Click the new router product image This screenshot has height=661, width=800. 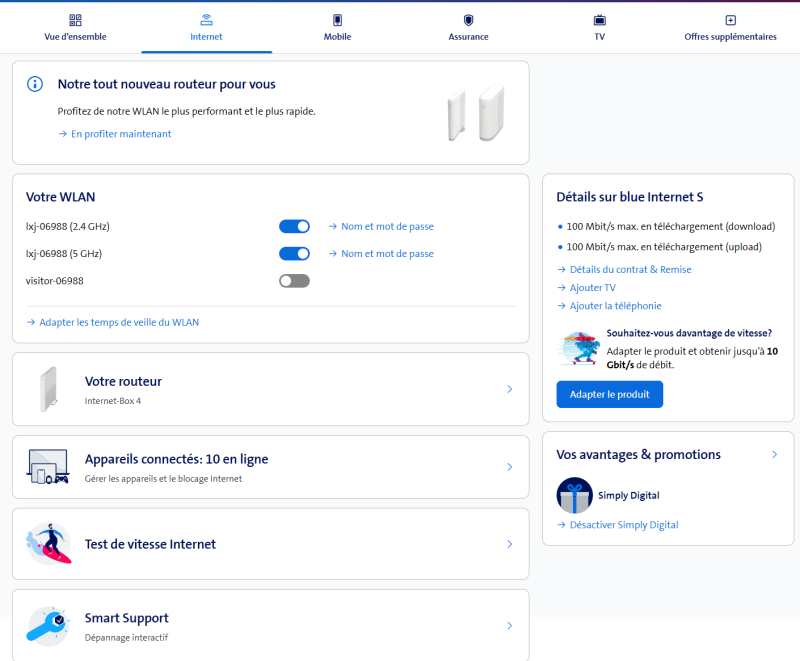(474, 113)
